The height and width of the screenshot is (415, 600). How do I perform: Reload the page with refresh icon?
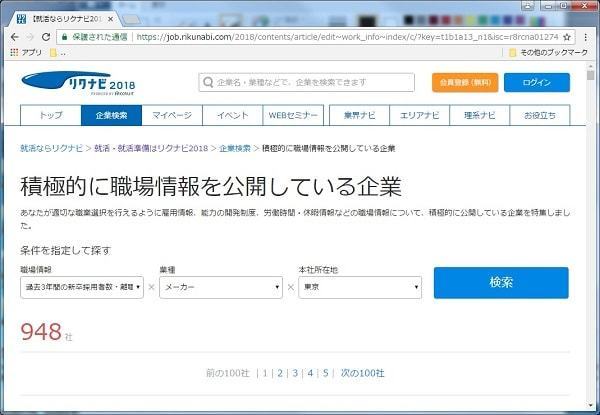(46, 37)
